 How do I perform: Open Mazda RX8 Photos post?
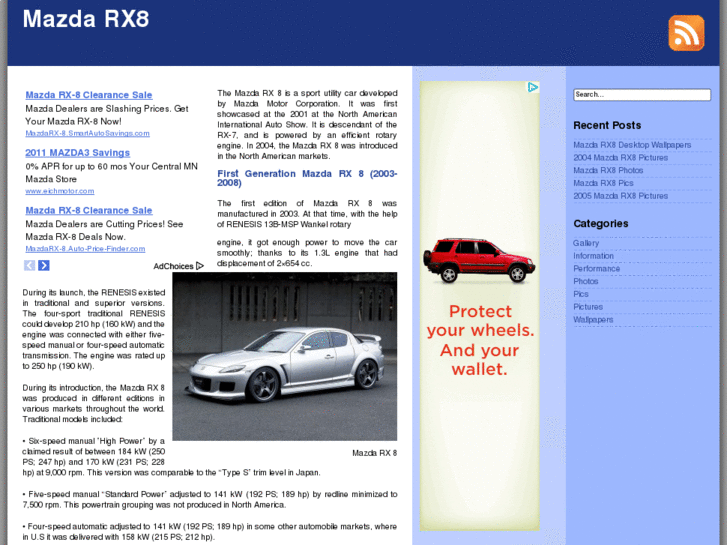(x=608, y=171)
